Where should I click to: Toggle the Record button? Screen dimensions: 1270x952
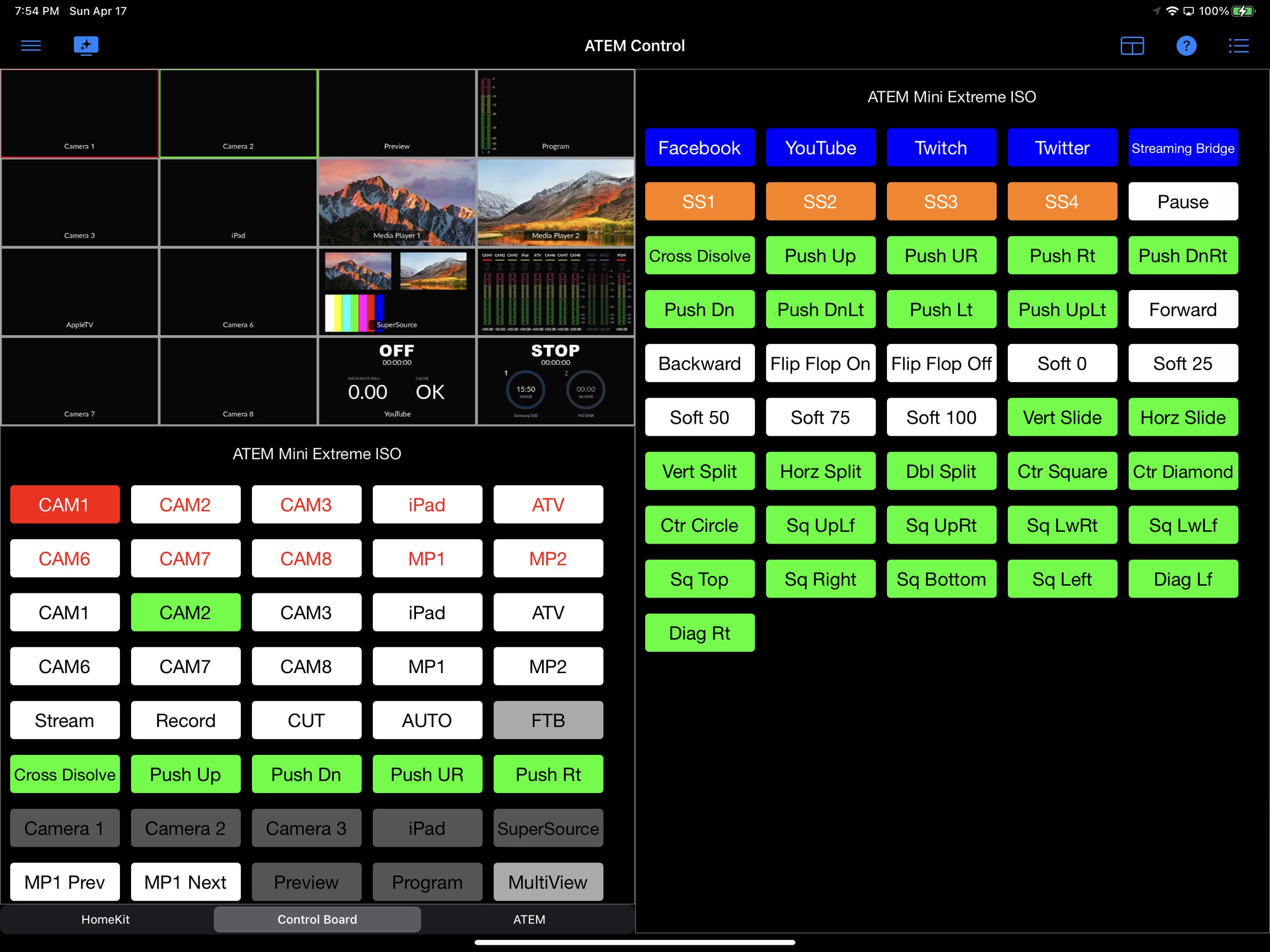tap(185, 720)
